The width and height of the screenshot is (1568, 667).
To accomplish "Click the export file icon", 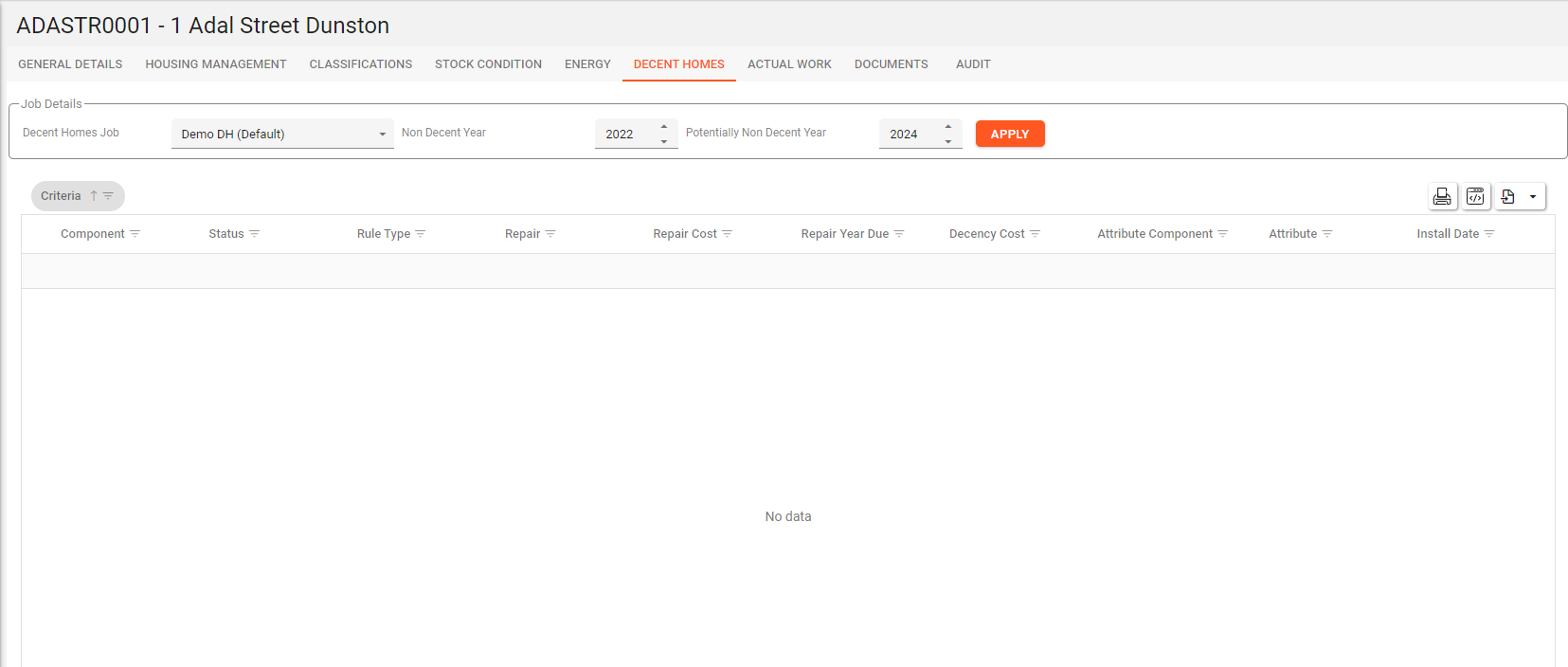I will (x=1508, y=196).
